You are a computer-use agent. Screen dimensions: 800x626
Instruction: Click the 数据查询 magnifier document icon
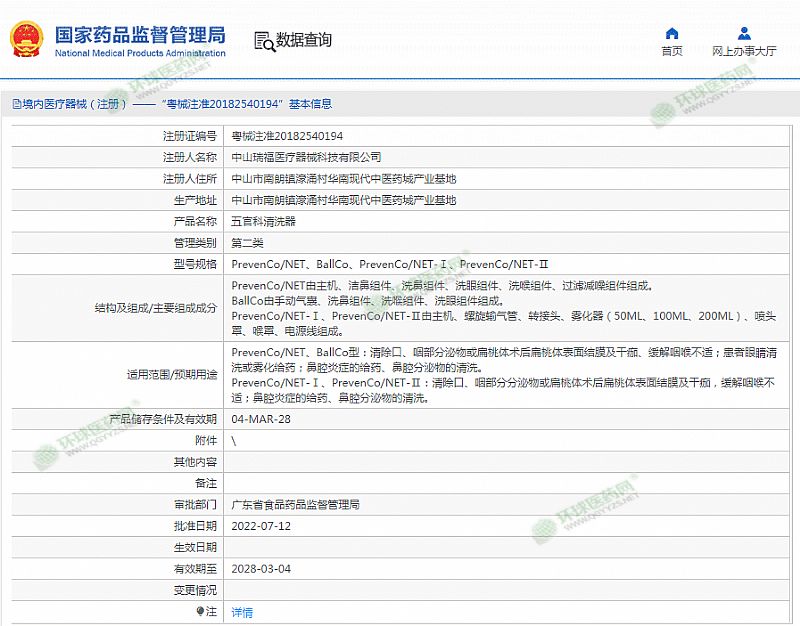[264, 41]
